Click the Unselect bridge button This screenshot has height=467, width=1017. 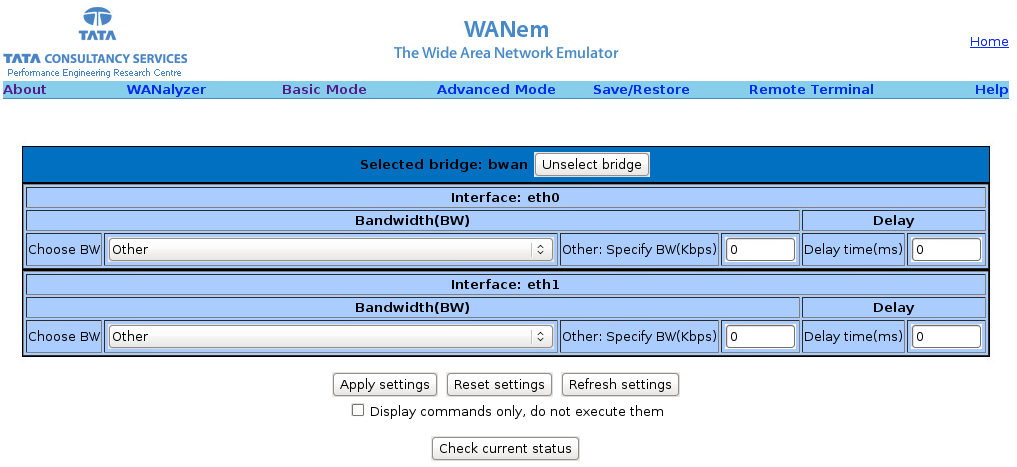pyautogui.click(x=592, y=164)
